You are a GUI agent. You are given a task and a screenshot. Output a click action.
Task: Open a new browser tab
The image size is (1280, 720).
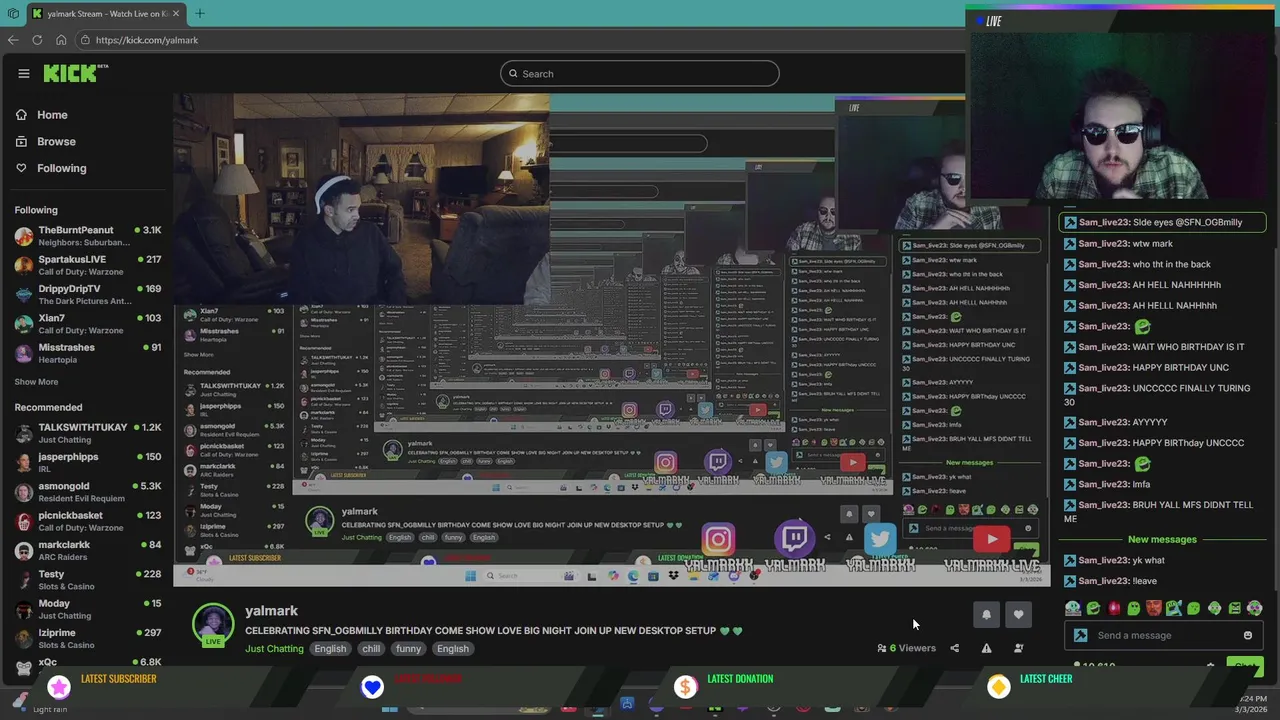coord(199,14)
